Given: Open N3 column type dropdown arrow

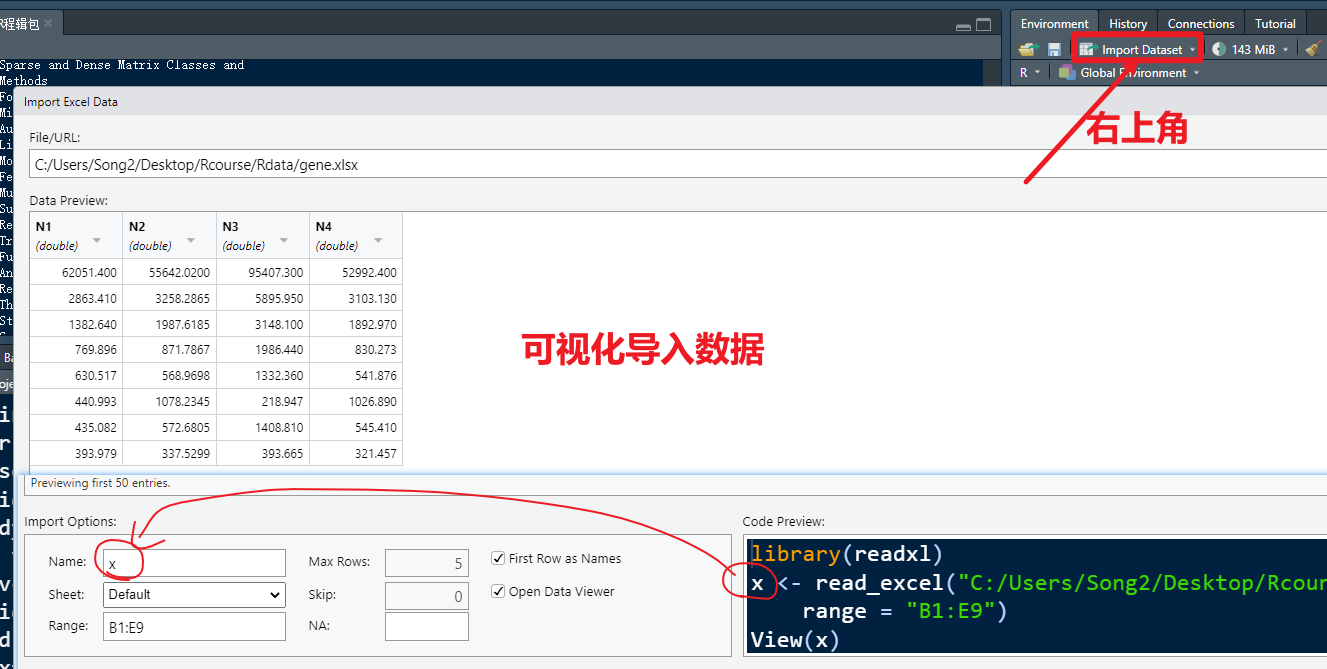Looking at the screenshot, I should [x=284, y=241].
